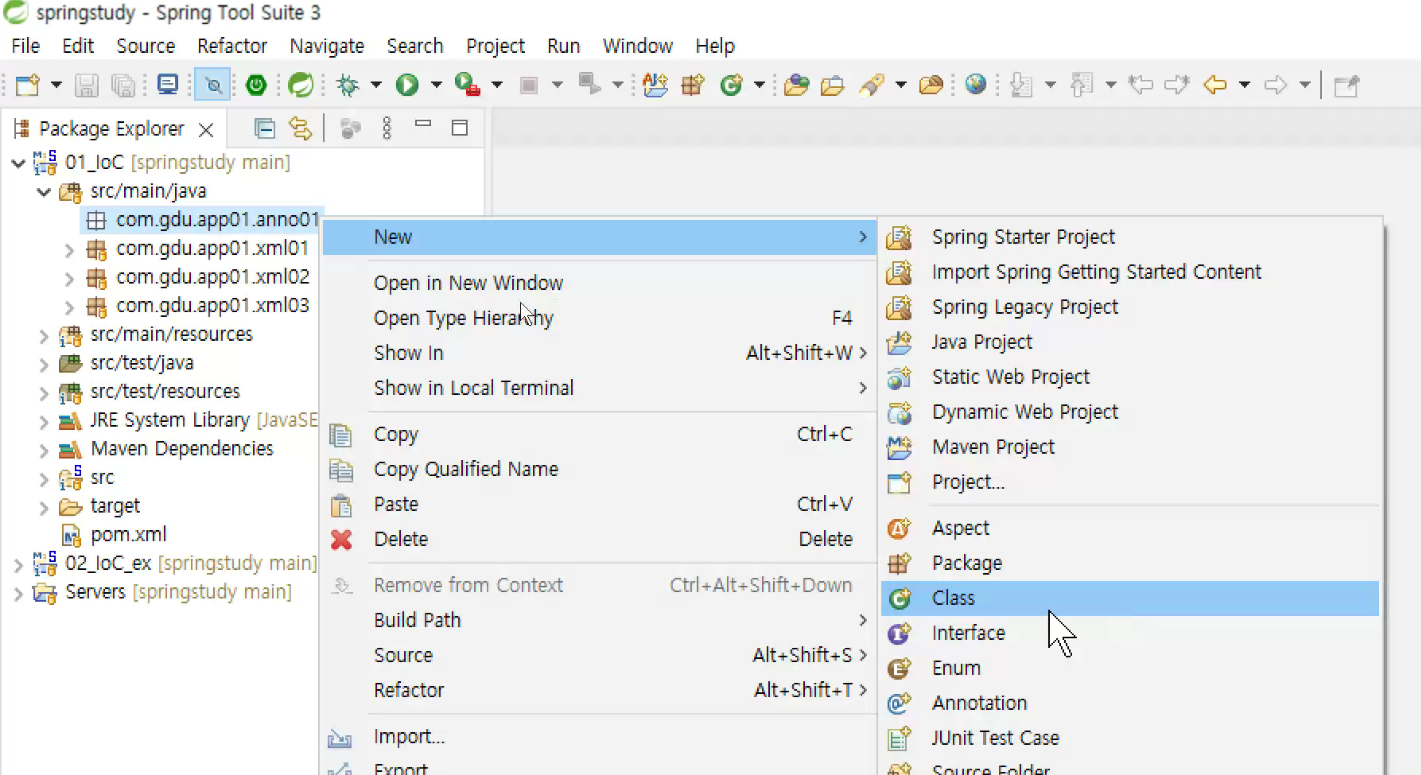The image size is (1421, 775).
Task: Open the web browser globe icon
Action: click(x=976, y=85)
